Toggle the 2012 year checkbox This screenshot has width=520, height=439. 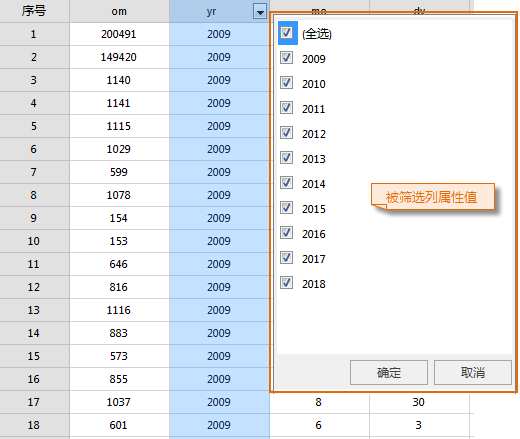[x=287, y=133]
